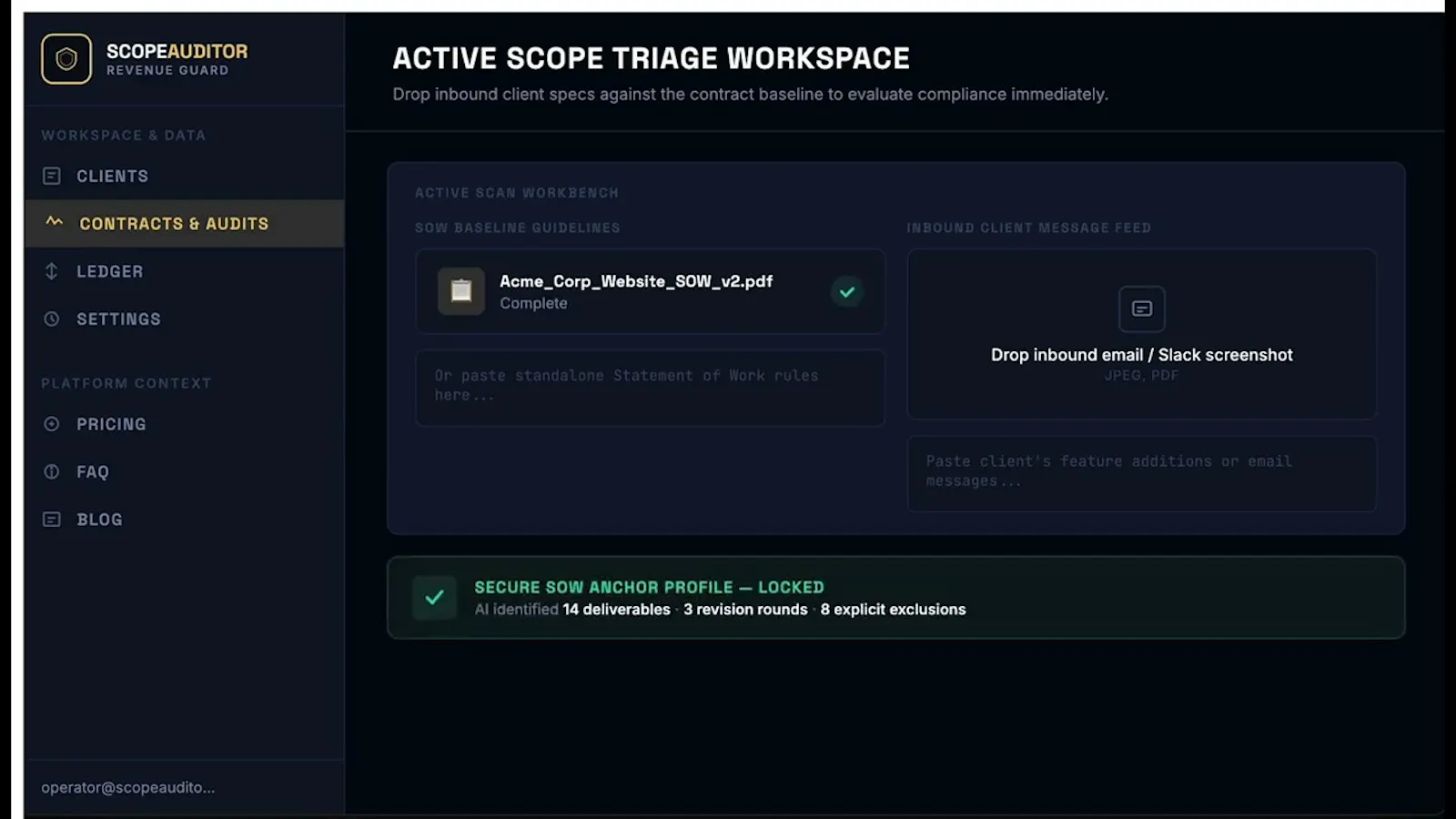Screen dimensions: 1456x819
Task: Click the SCOPEAUDITOR brand name
Action: click(x=177, y=51)
